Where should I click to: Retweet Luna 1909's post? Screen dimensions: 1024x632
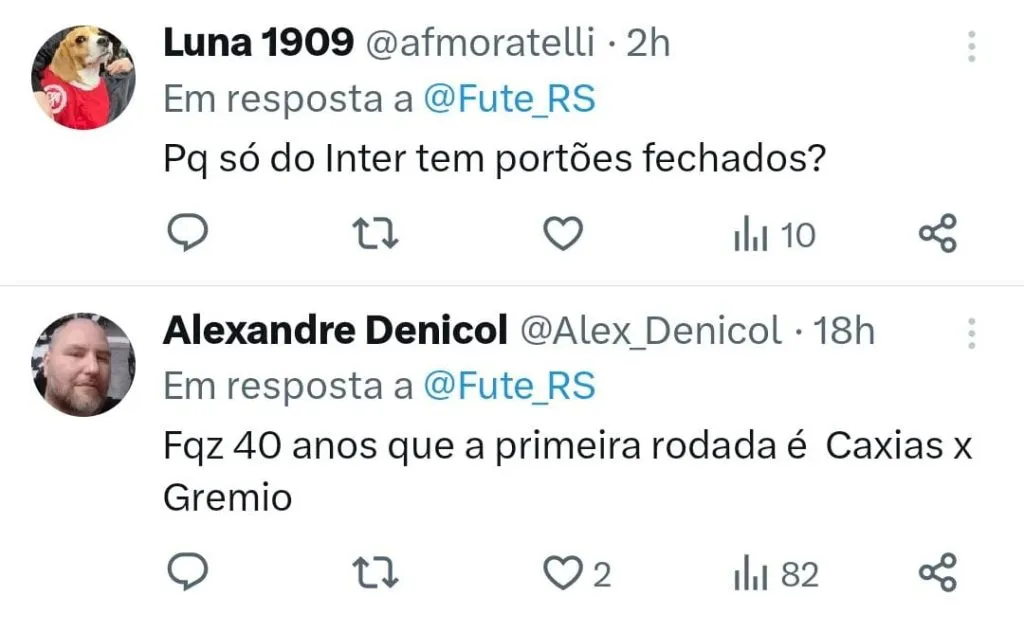[x=378, y=235]
